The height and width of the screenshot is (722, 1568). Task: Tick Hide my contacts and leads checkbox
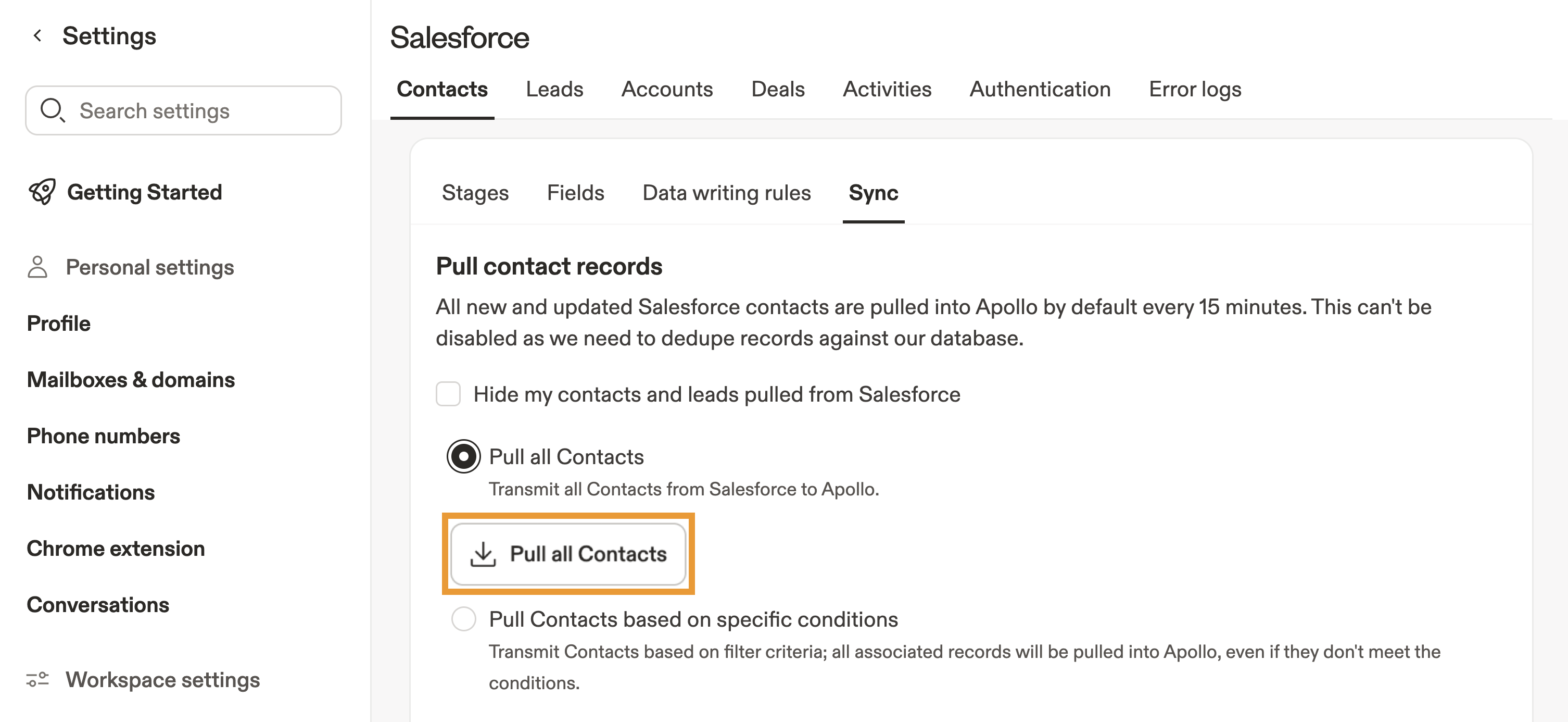pyautogui.click(x=448, y=394)
